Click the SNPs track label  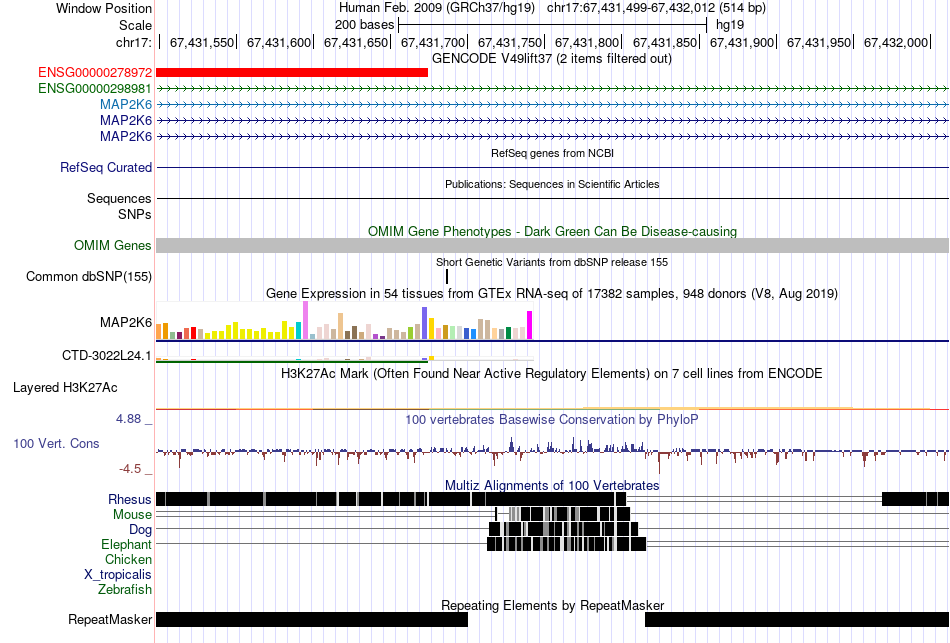(x=135, y=215)
